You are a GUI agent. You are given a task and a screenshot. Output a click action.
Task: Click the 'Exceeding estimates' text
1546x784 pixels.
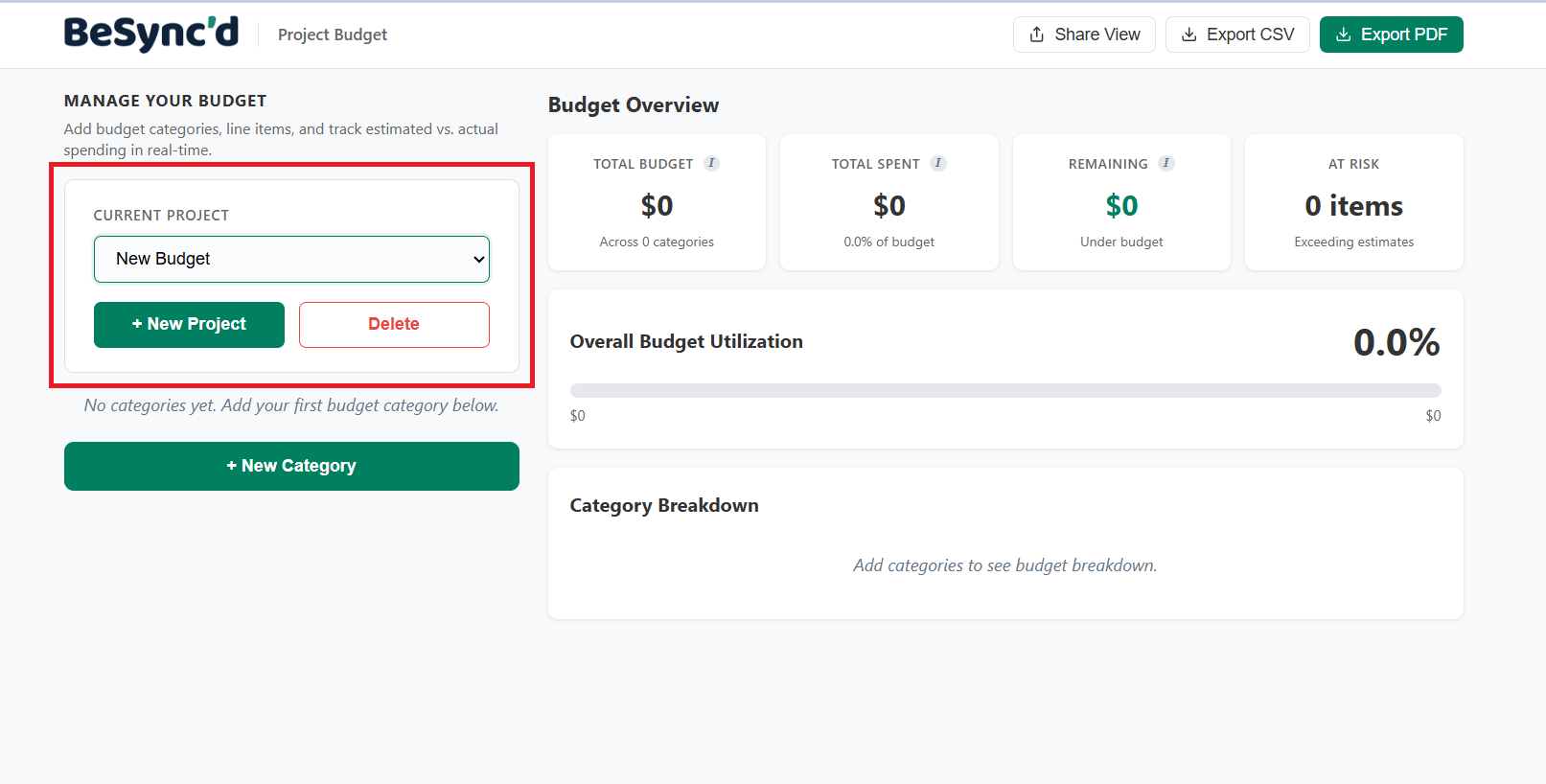pyautogui.click(x=1353, y=242)
